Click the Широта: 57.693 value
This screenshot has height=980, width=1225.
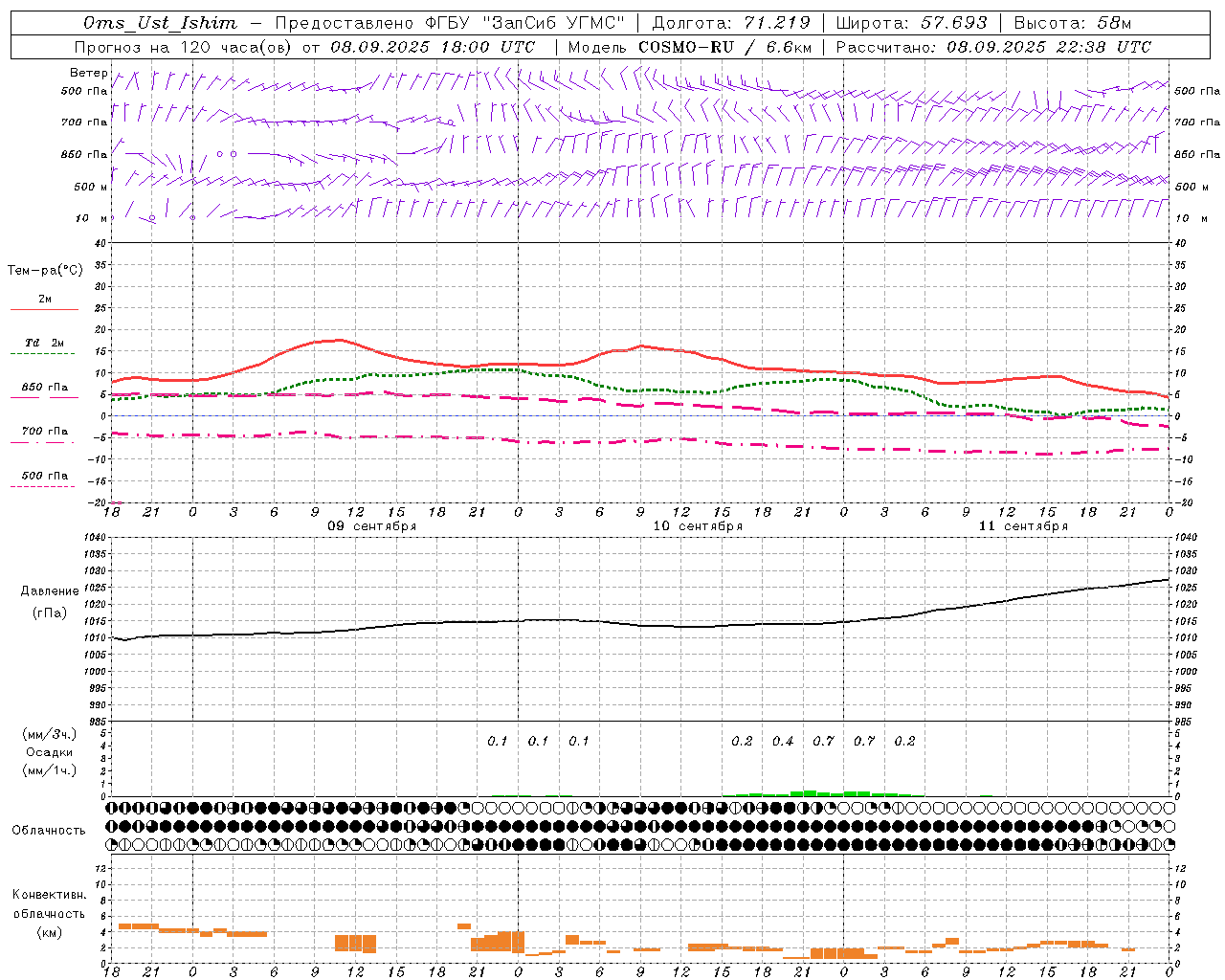pos(912,23)
